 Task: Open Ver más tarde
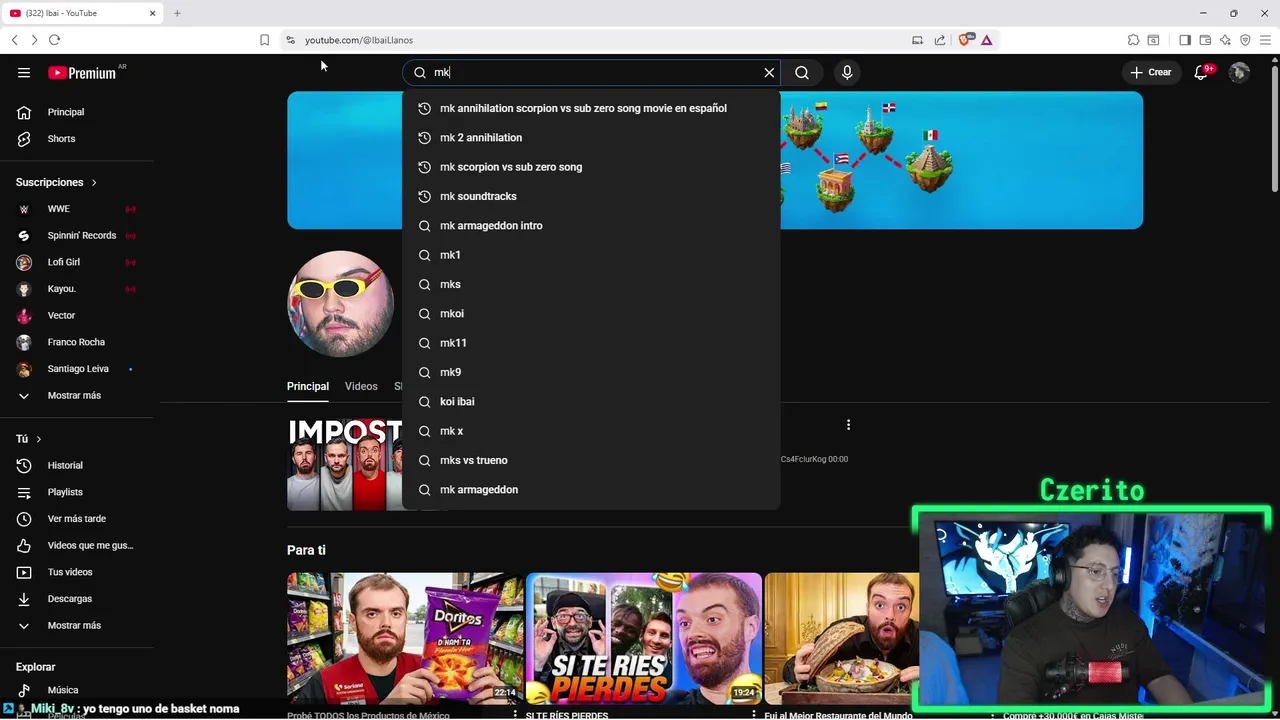[x=77, y=518]
